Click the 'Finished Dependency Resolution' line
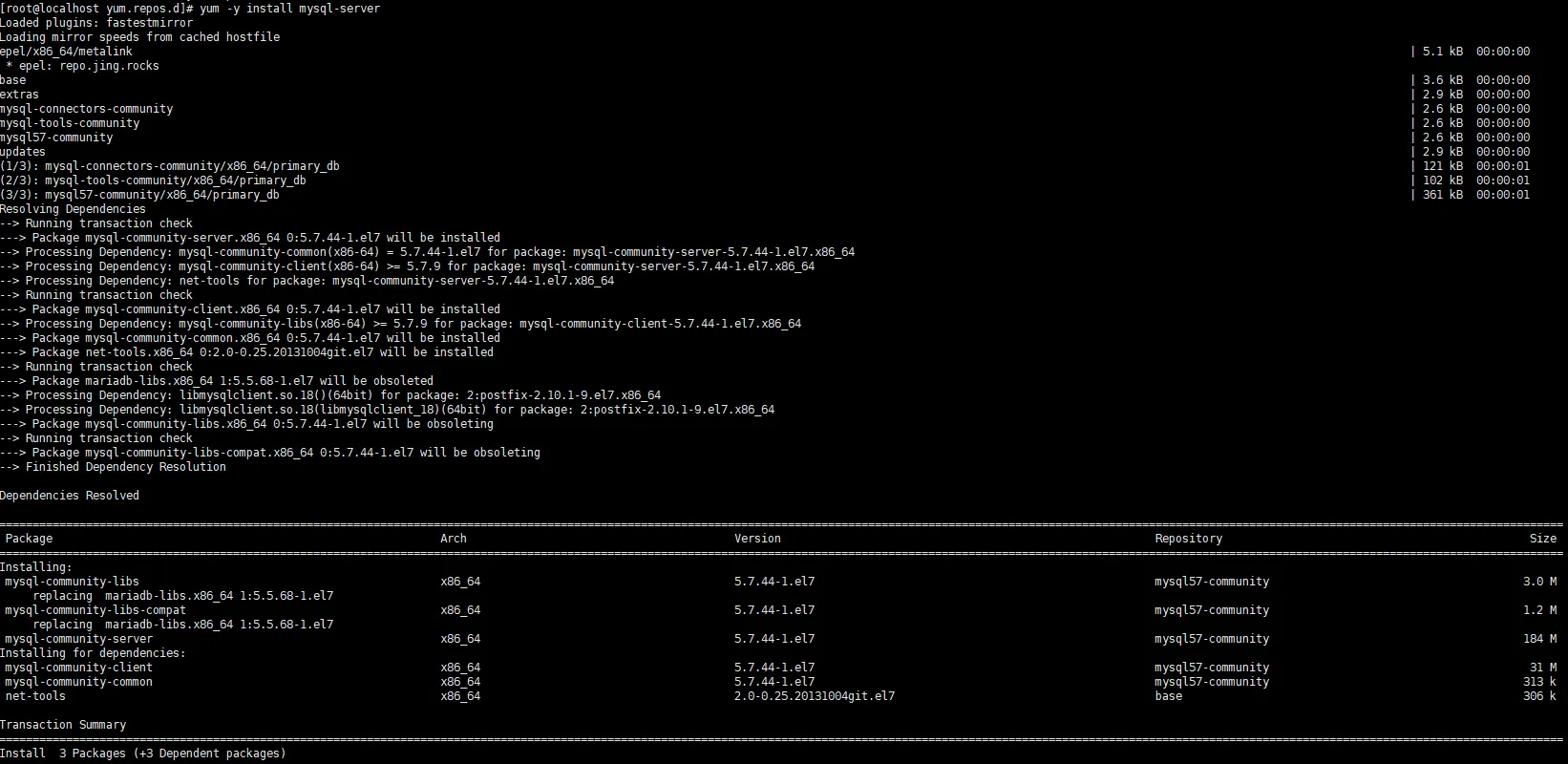Image resolution: width=1568 pixels, height=764 pixels. (125, 467)
